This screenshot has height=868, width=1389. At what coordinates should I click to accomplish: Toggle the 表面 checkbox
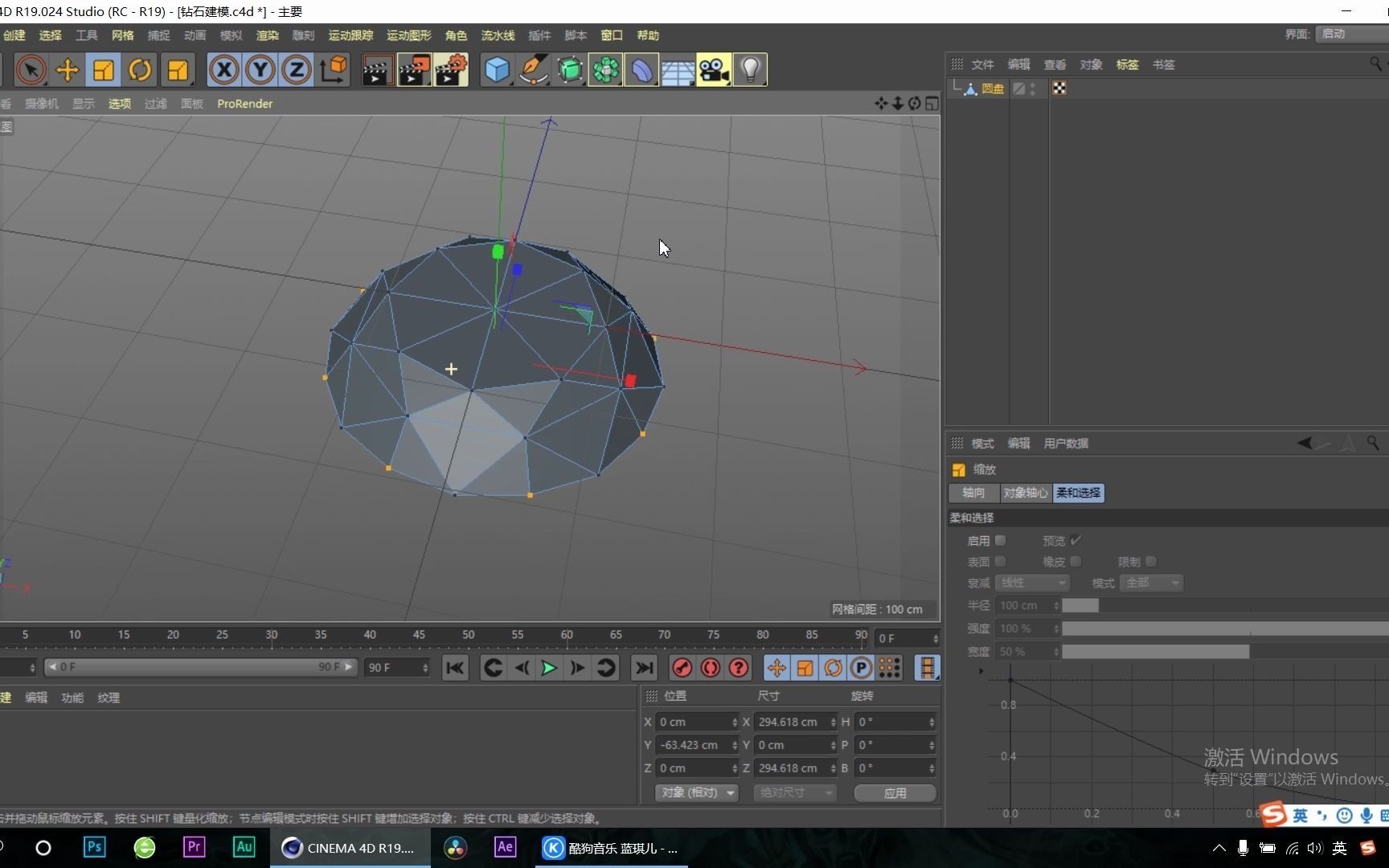pos(999,561)
